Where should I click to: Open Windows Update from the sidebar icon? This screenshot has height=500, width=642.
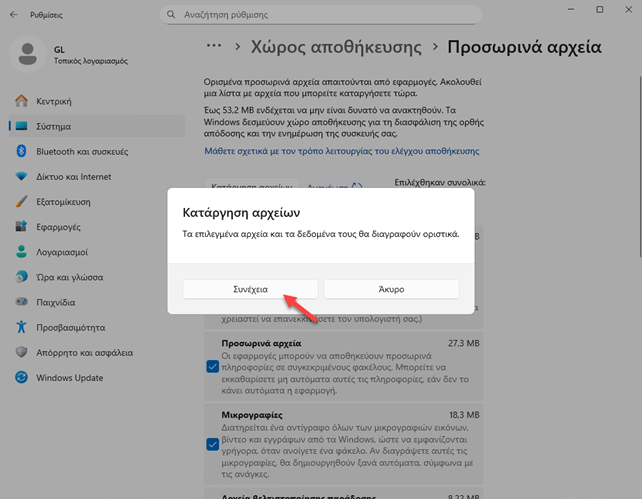pos(21,377)
